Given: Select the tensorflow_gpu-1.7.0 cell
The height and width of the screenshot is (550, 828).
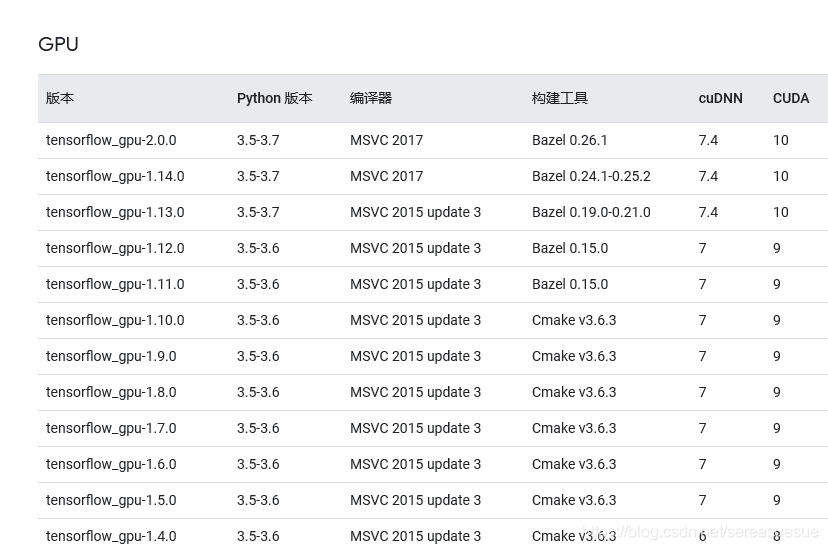Looking at the screenshot, I should pyautogui.click(x=111, y=428).
